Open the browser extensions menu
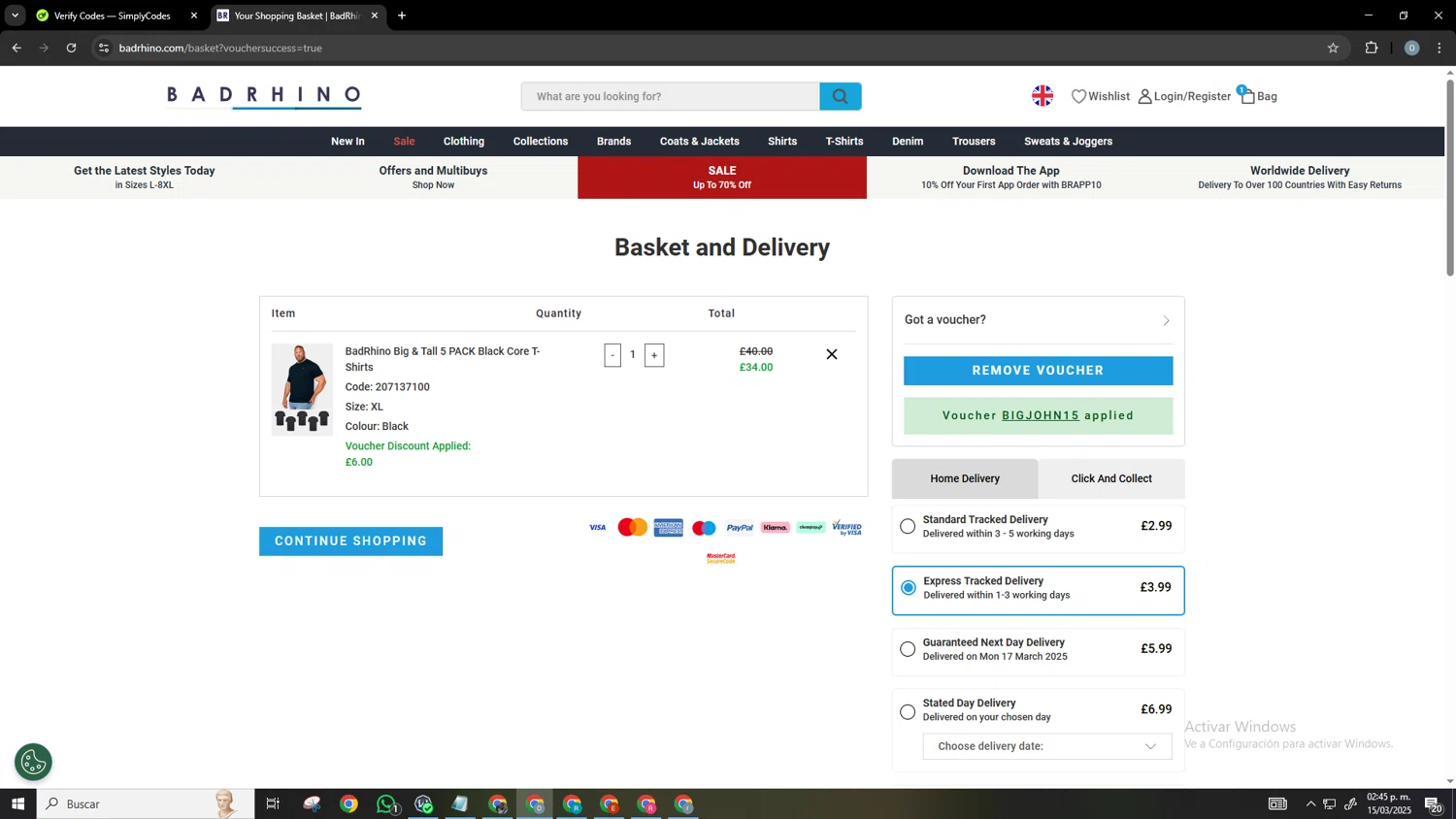 pyautogui.click(x=1372, y=48)
